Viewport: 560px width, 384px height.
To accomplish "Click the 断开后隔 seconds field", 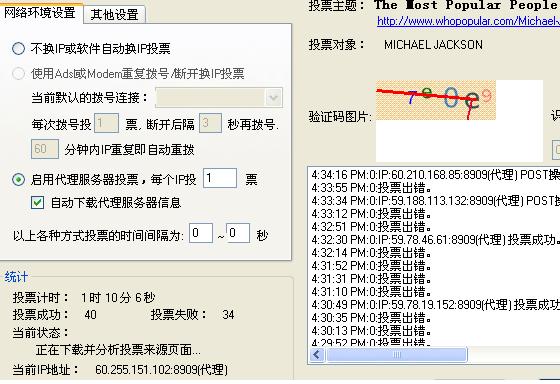I will [x=210, y=123].
